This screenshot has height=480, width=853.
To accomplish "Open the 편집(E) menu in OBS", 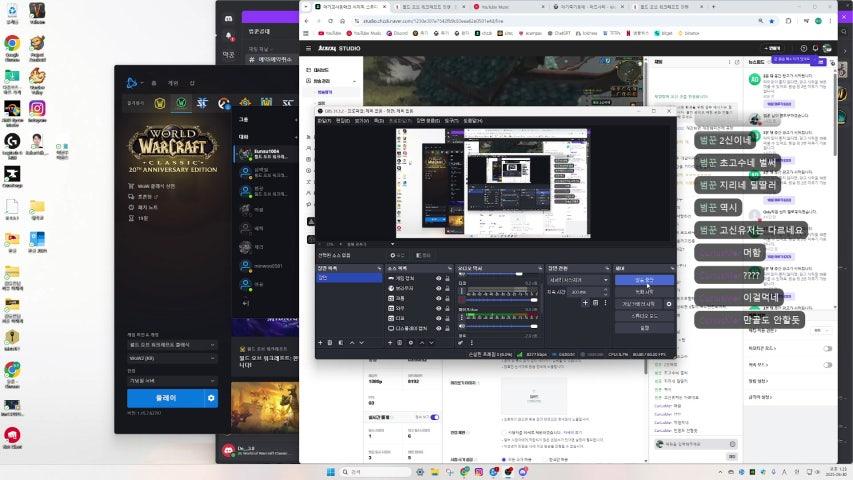I will click(343, 121).
